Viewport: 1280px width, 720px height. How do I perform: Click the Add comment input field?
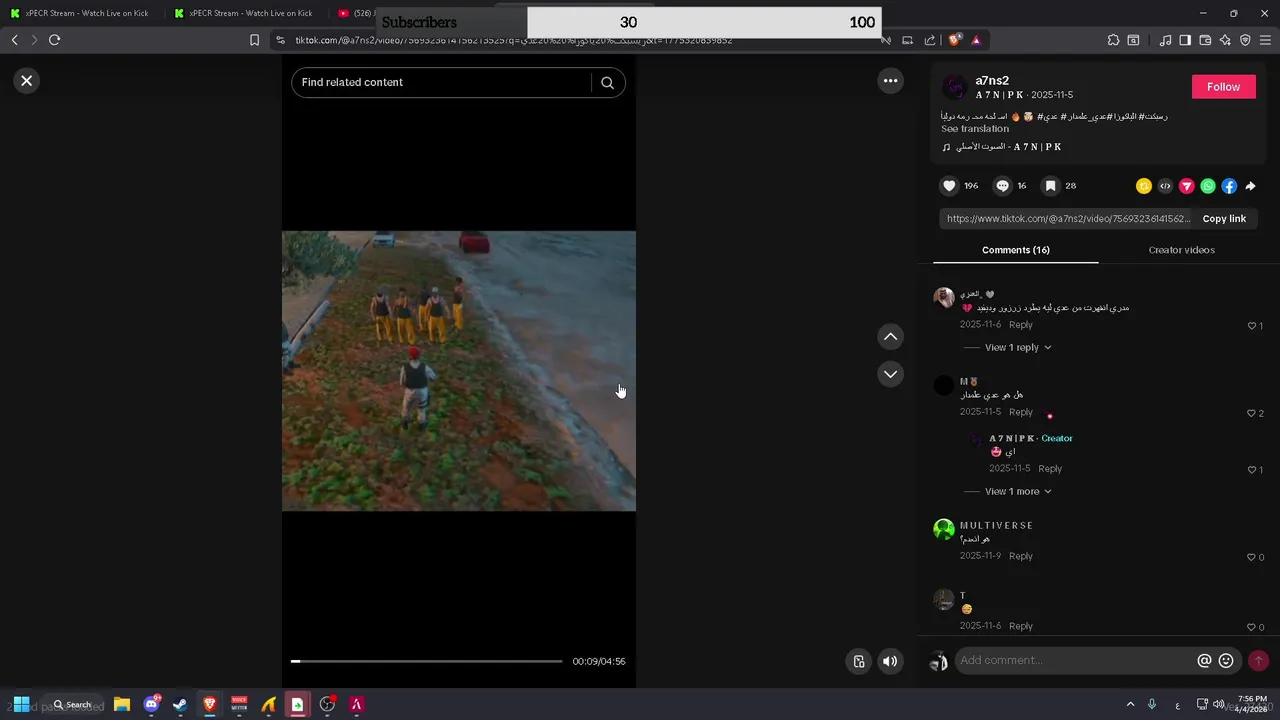coord(1075,661)
